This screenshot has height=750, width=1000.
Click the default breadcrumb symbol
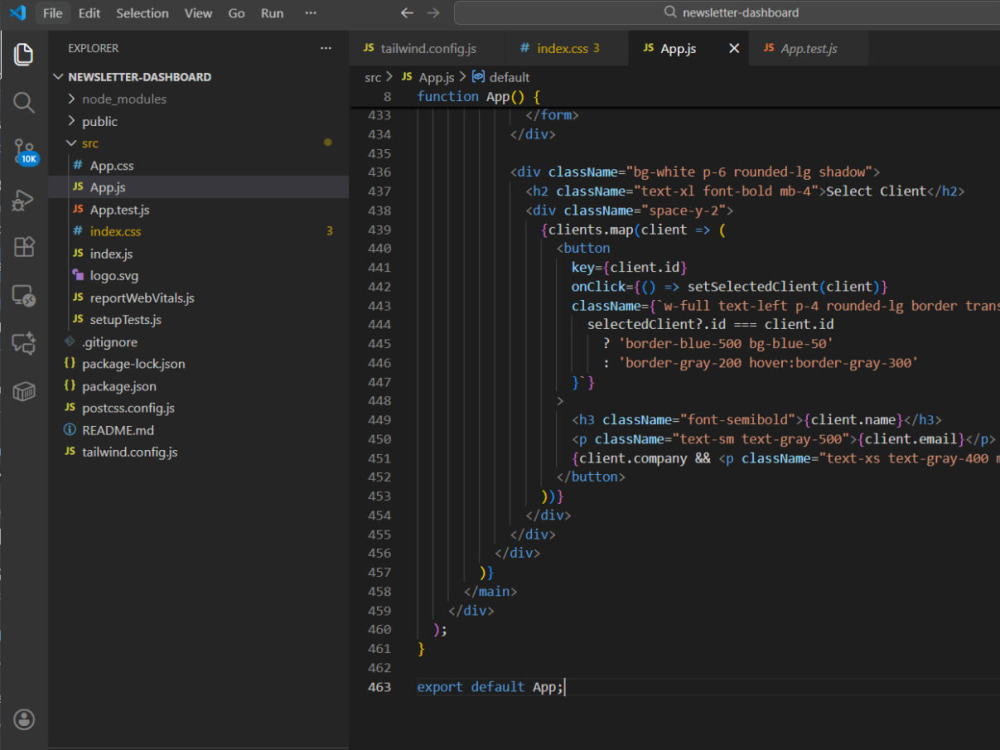pos(501,77)
